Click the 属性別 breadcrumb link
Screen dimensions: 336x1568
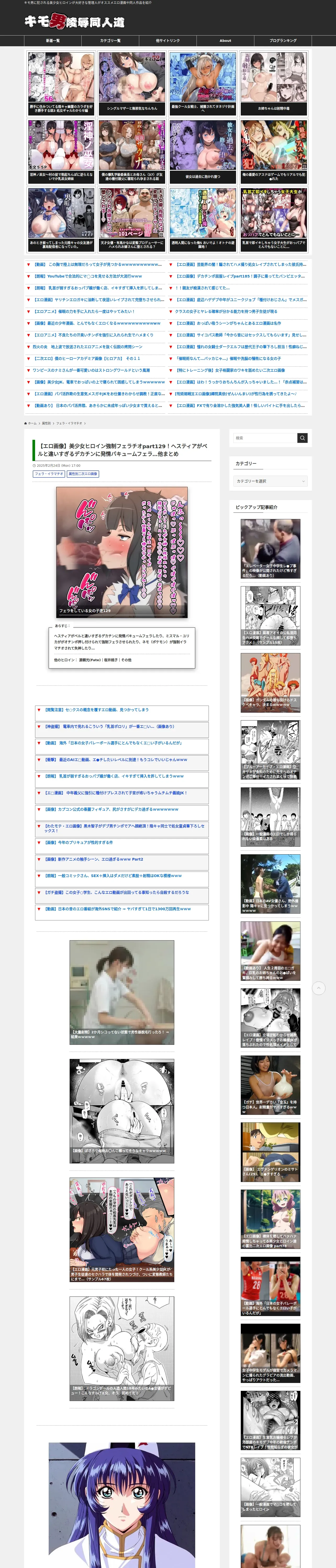pyautogui.click(x=46, y=423)
